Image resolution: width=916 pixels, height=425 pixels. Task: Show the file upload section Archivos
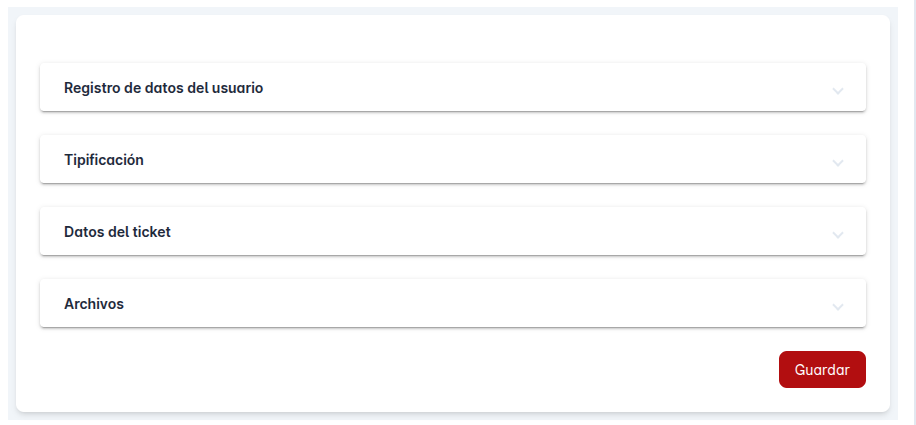point(452,304)
